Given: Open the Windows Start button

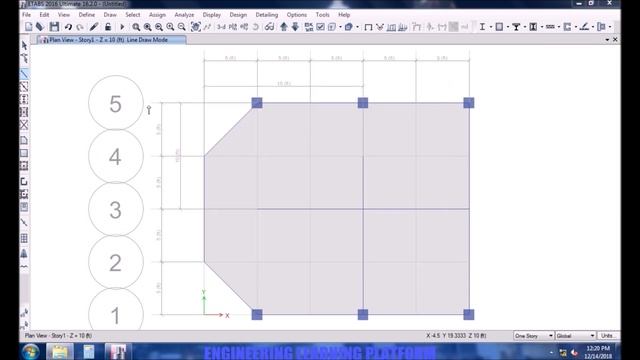Looking at the screenshot, I should click(31, 352).
